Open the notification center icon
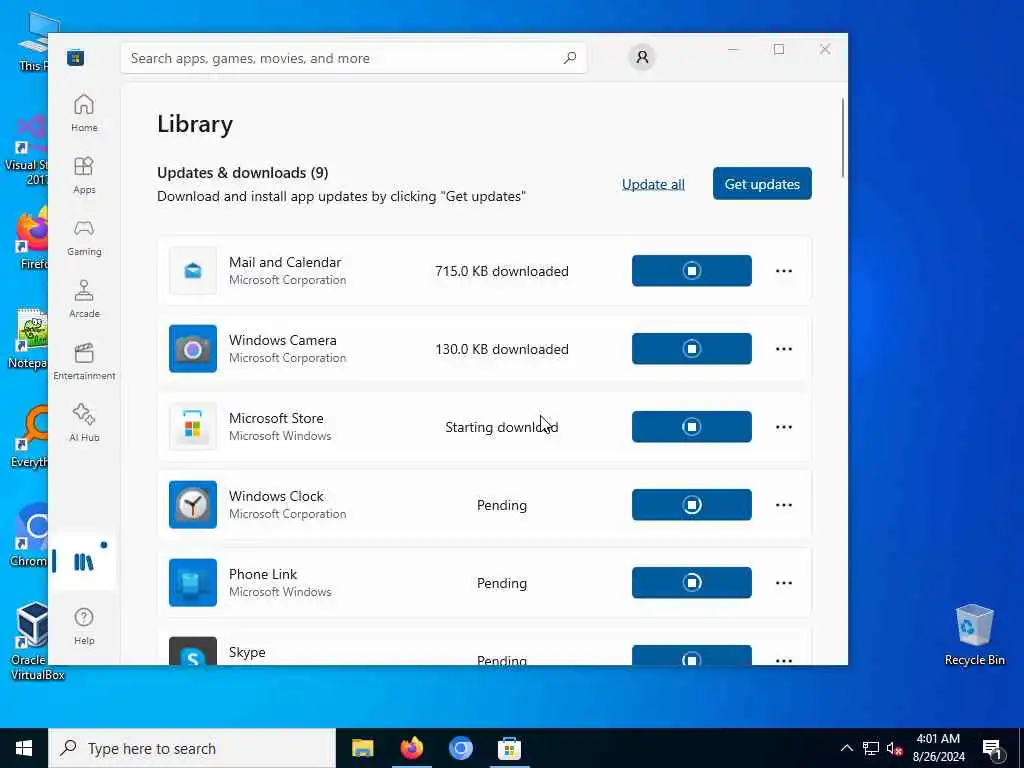The height and width of the screenshot is (768, 1024). click(993, 749)
